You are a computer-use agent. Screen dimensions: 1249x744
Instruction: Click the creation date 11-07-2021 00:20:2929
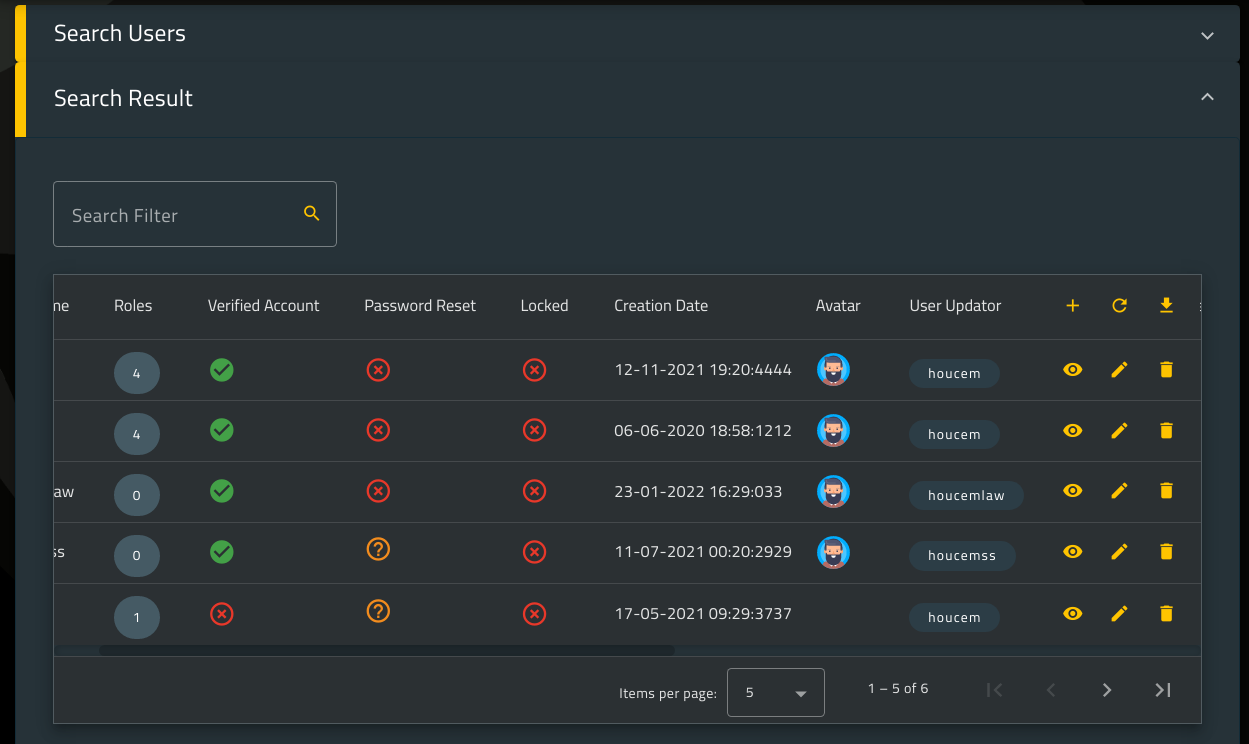[x=703, y=552]
